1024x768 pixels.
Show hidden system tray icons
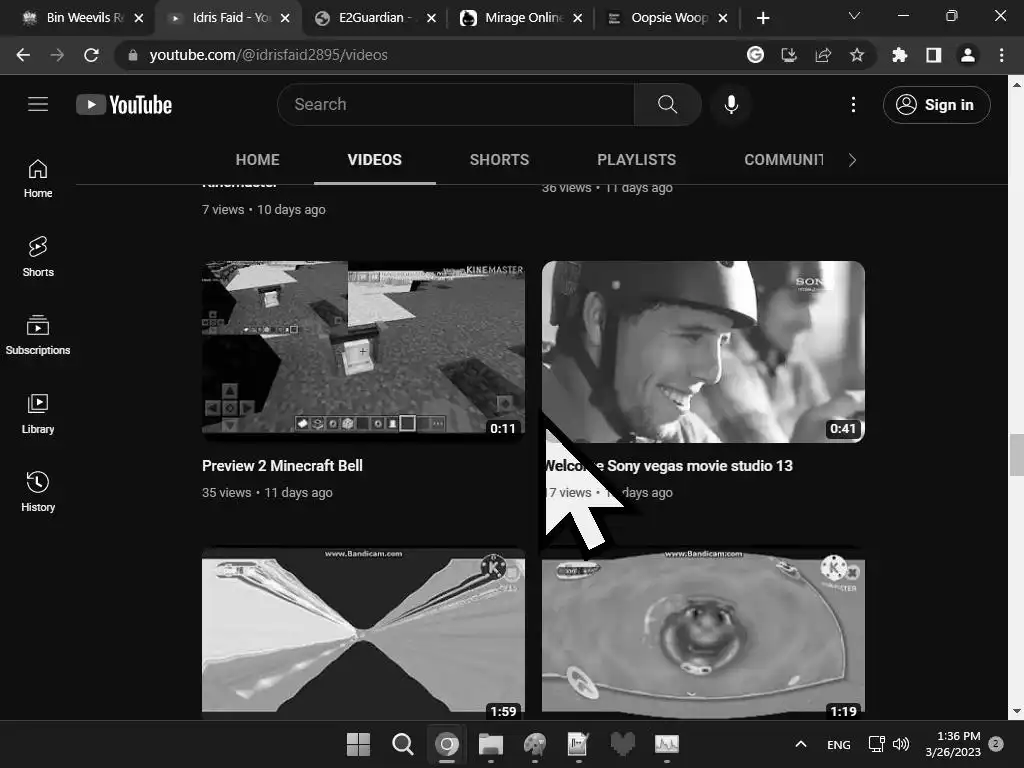[801, 744]
